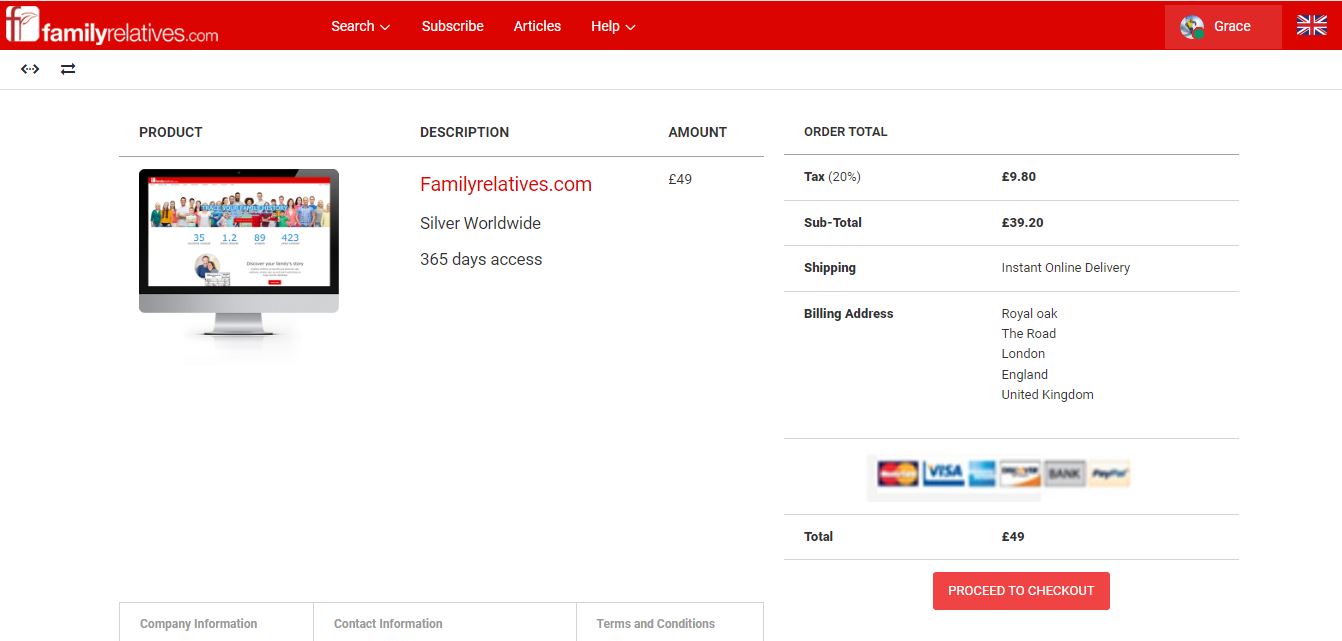
Task: Select the Instant Online Delivery text
Action: tap(1066, 268)
